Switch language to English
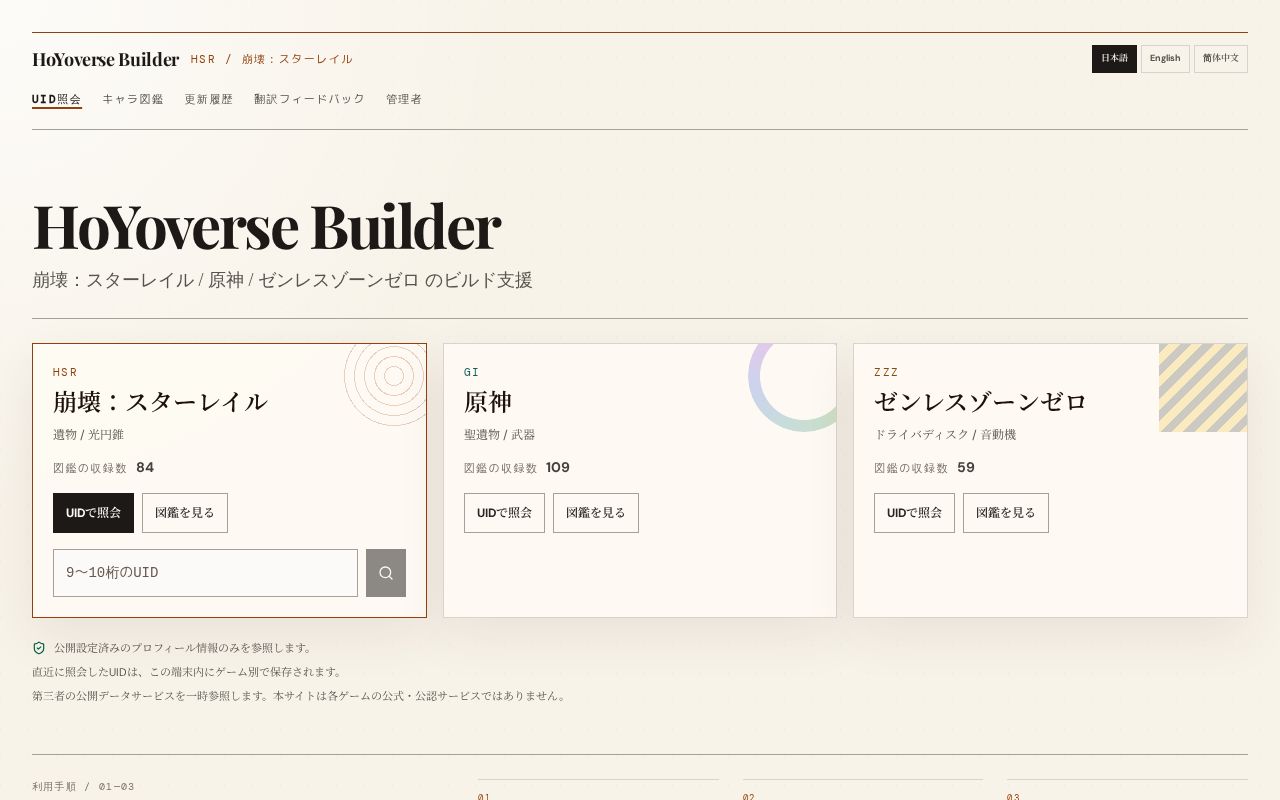This screenshot has height=800, width=1280. click(x=1165, y=59)
